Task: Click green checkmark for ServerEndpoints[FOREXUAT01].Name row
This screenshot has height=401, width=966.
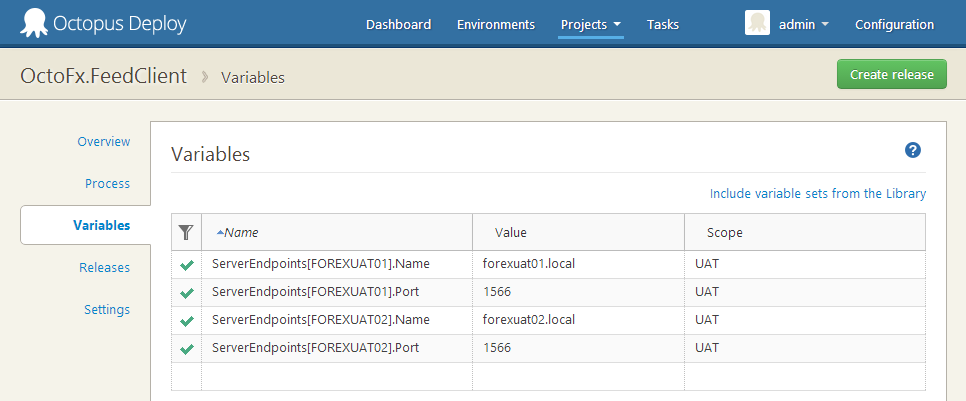Action: pyautogui.click(x=187, y=265)
